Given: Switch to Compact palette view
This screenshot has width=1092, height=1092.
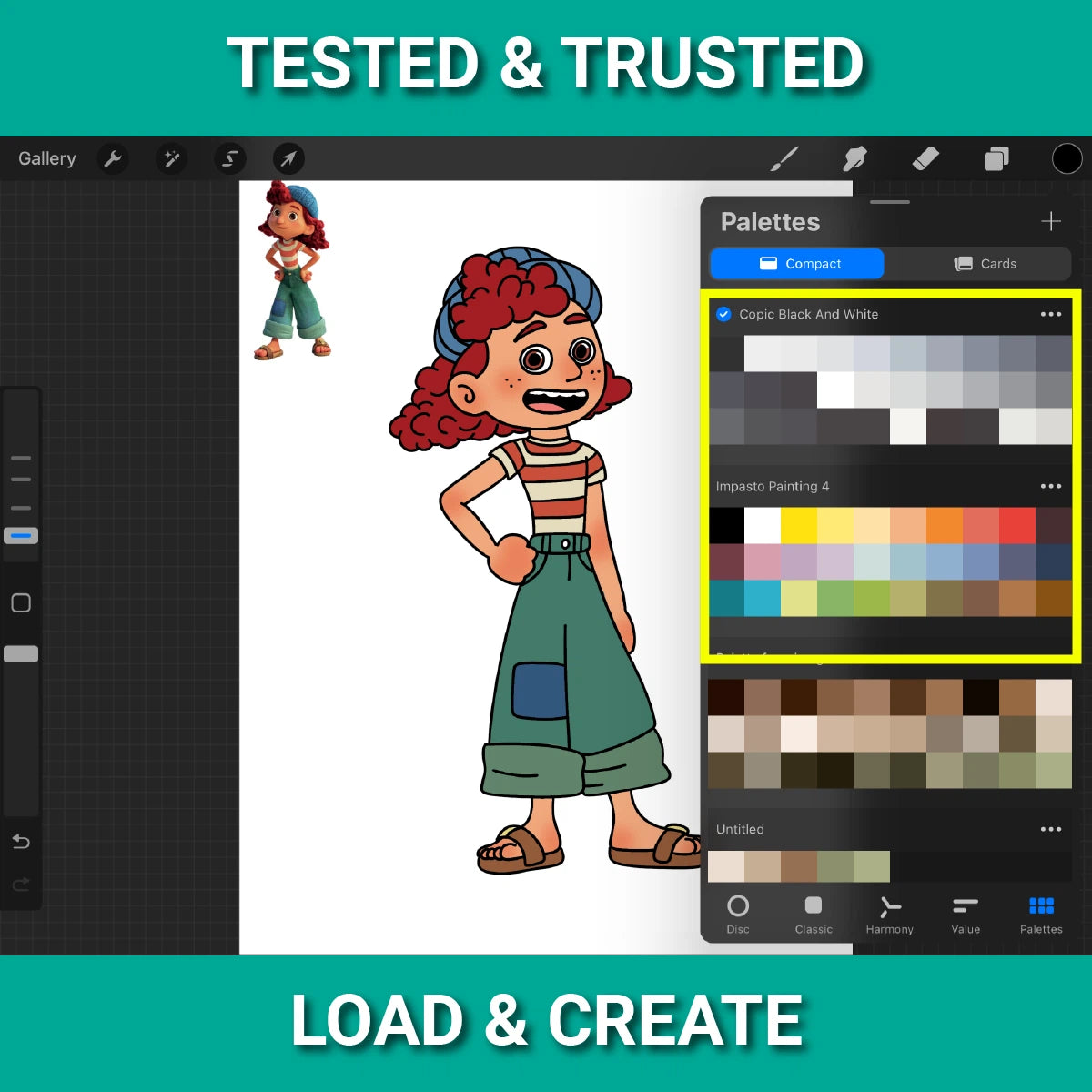Looking at the screenshot, I should [797, 264].
